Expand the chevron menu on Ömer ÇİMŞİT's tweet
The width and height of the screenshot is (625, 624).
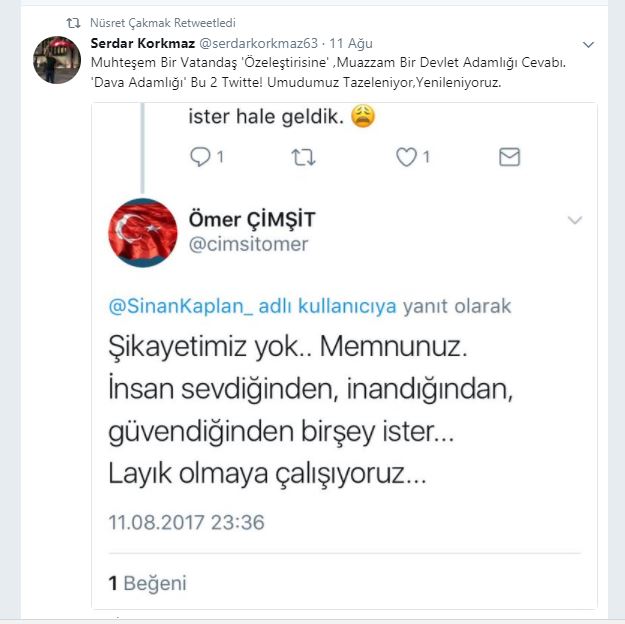574,220
